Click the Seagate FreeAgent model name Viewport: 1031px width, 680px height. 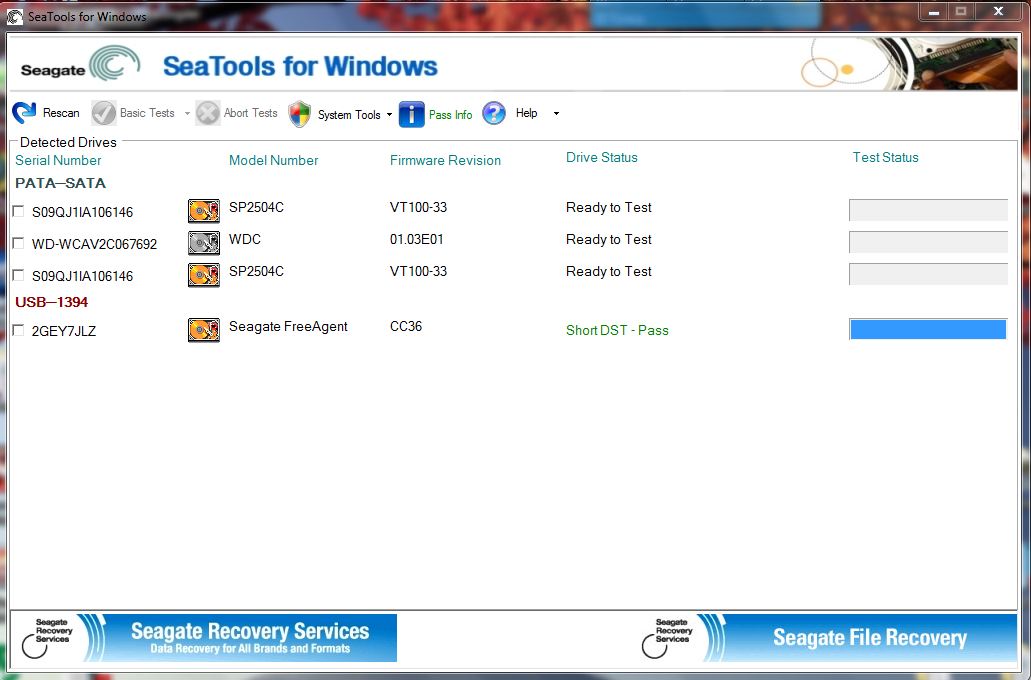tap(288, 326)
